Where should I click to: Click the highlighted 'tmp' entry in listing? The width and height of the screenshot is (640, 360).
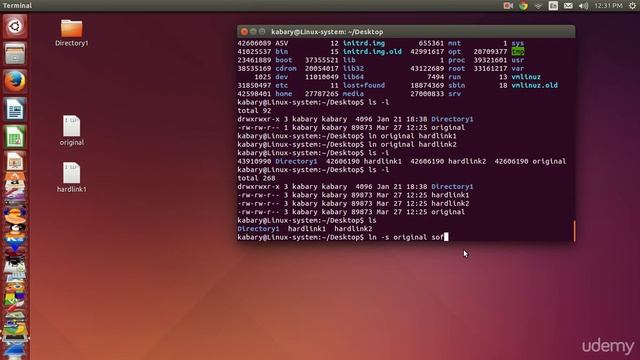click(x=518, y=52)
